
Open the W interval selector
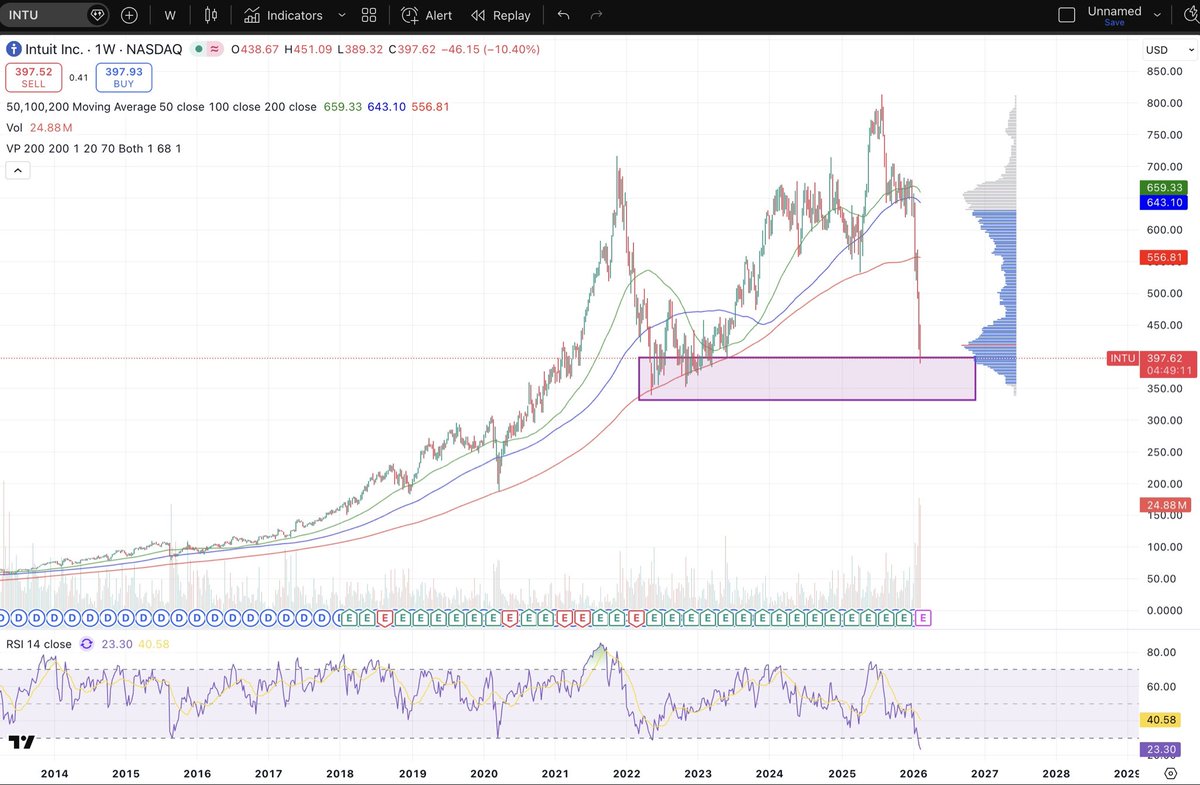[170, 15]
